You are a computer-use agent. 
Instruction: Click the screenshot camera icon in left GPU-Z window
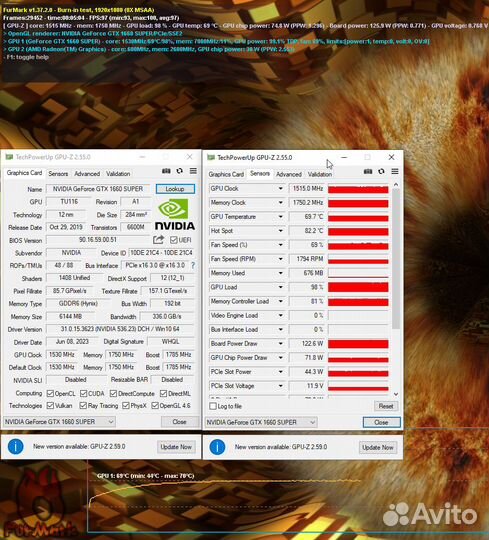[166, 171]
